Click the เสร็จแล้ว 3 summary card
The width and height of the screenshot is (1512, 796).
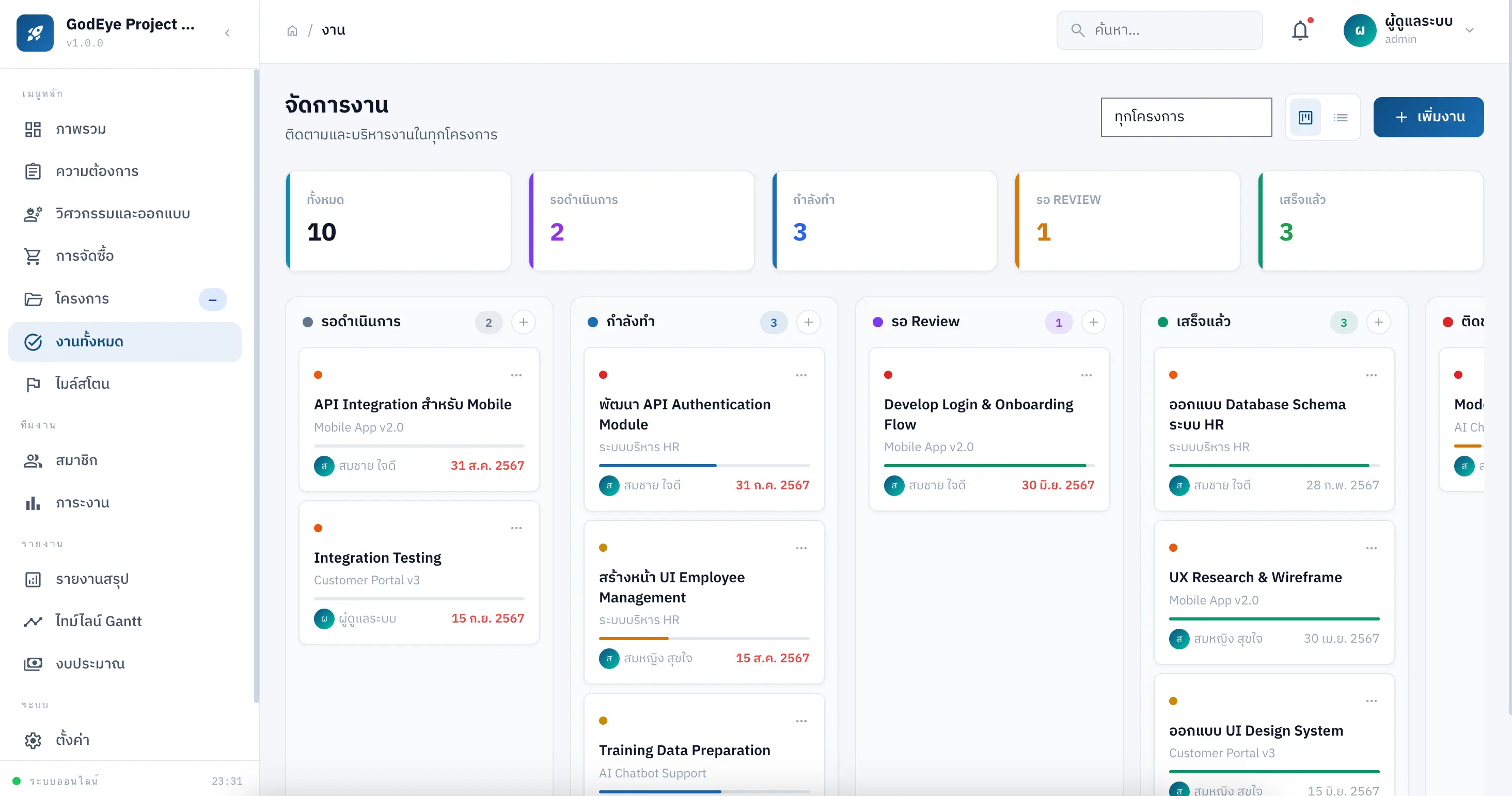[1371, 220]
